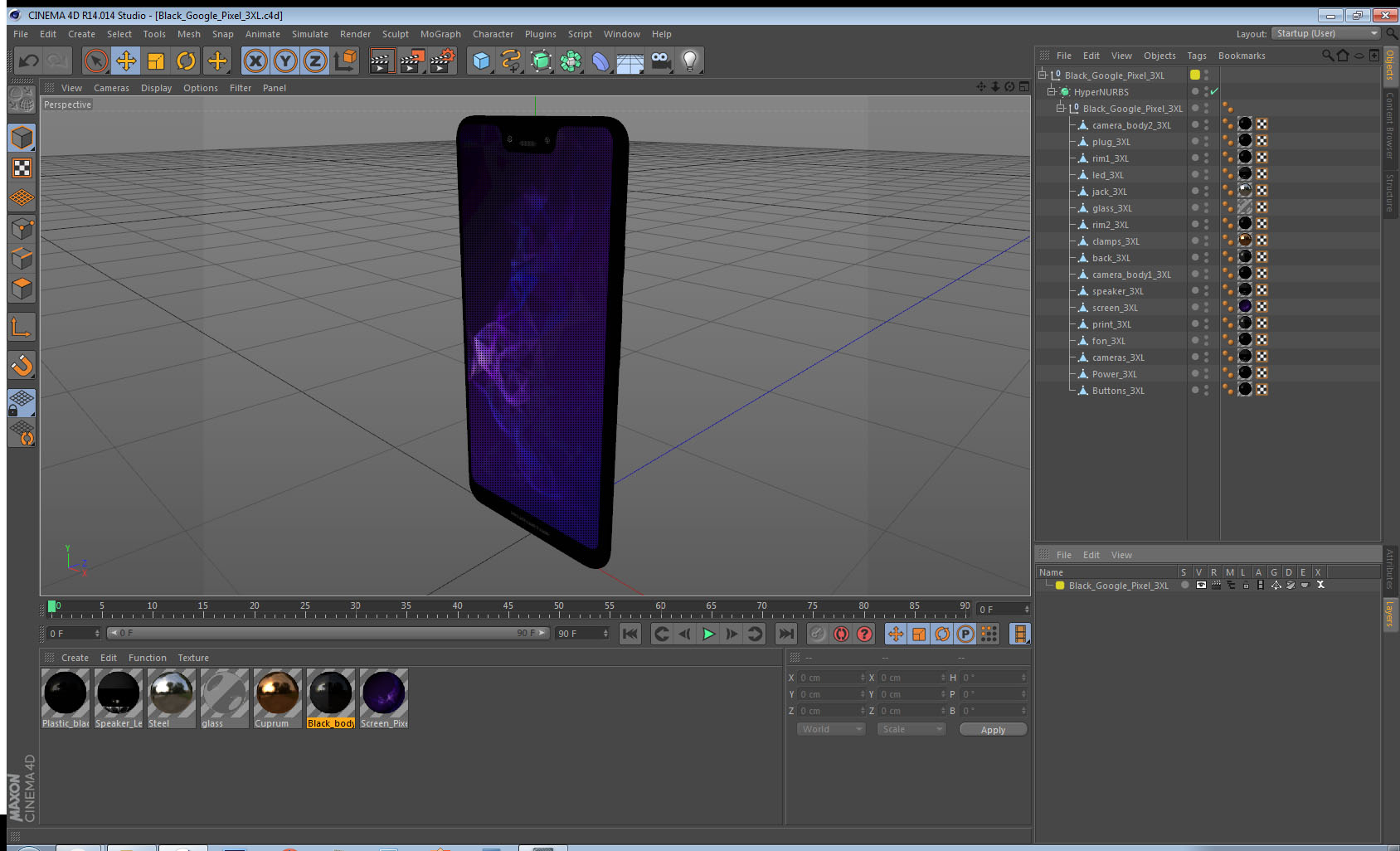Add a Cube primitive object
1400x851 pixels.
481,61
